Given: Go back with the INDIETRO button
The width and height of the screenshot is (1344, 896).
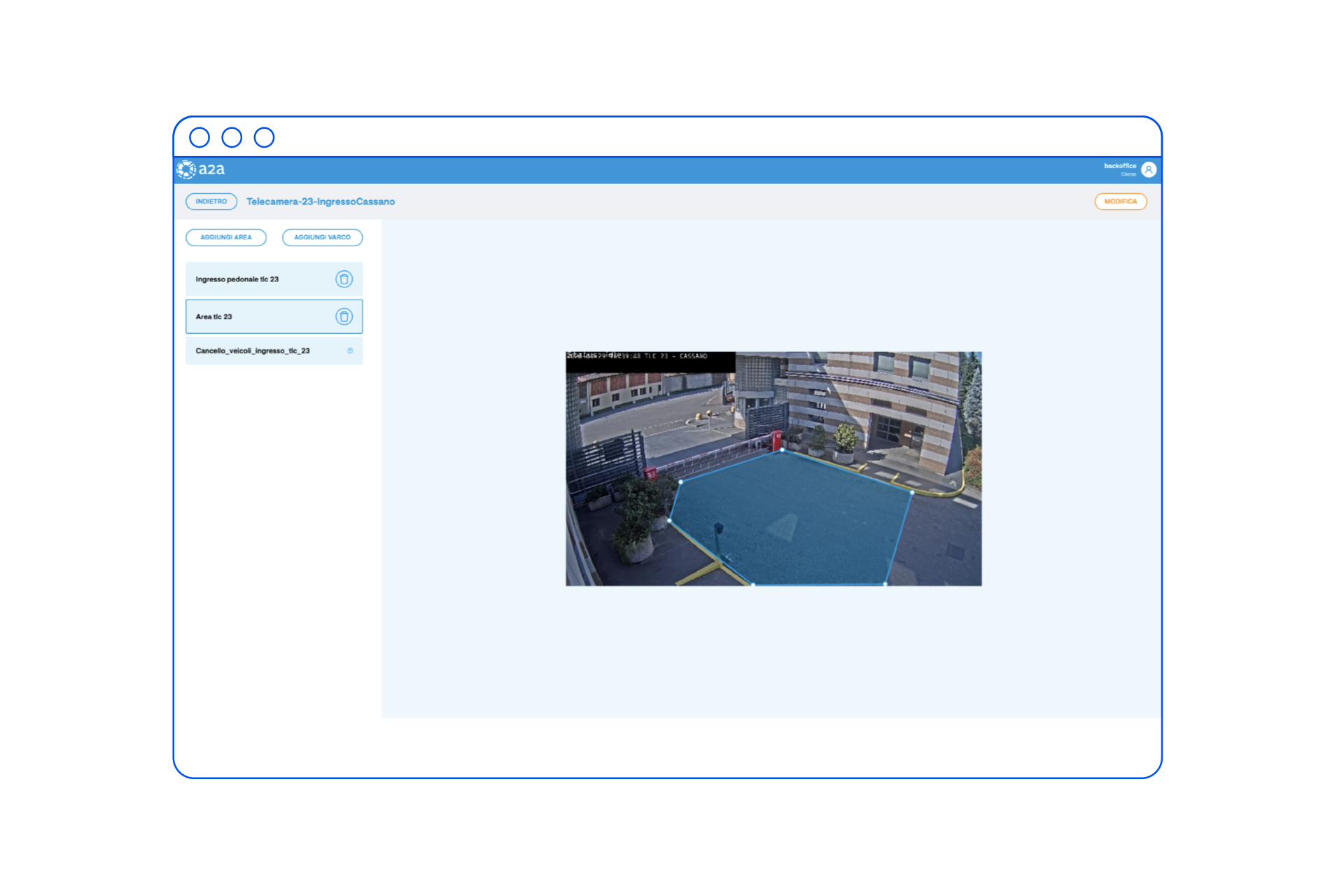Looking at the screenshot, I should (x=211, y=202).
